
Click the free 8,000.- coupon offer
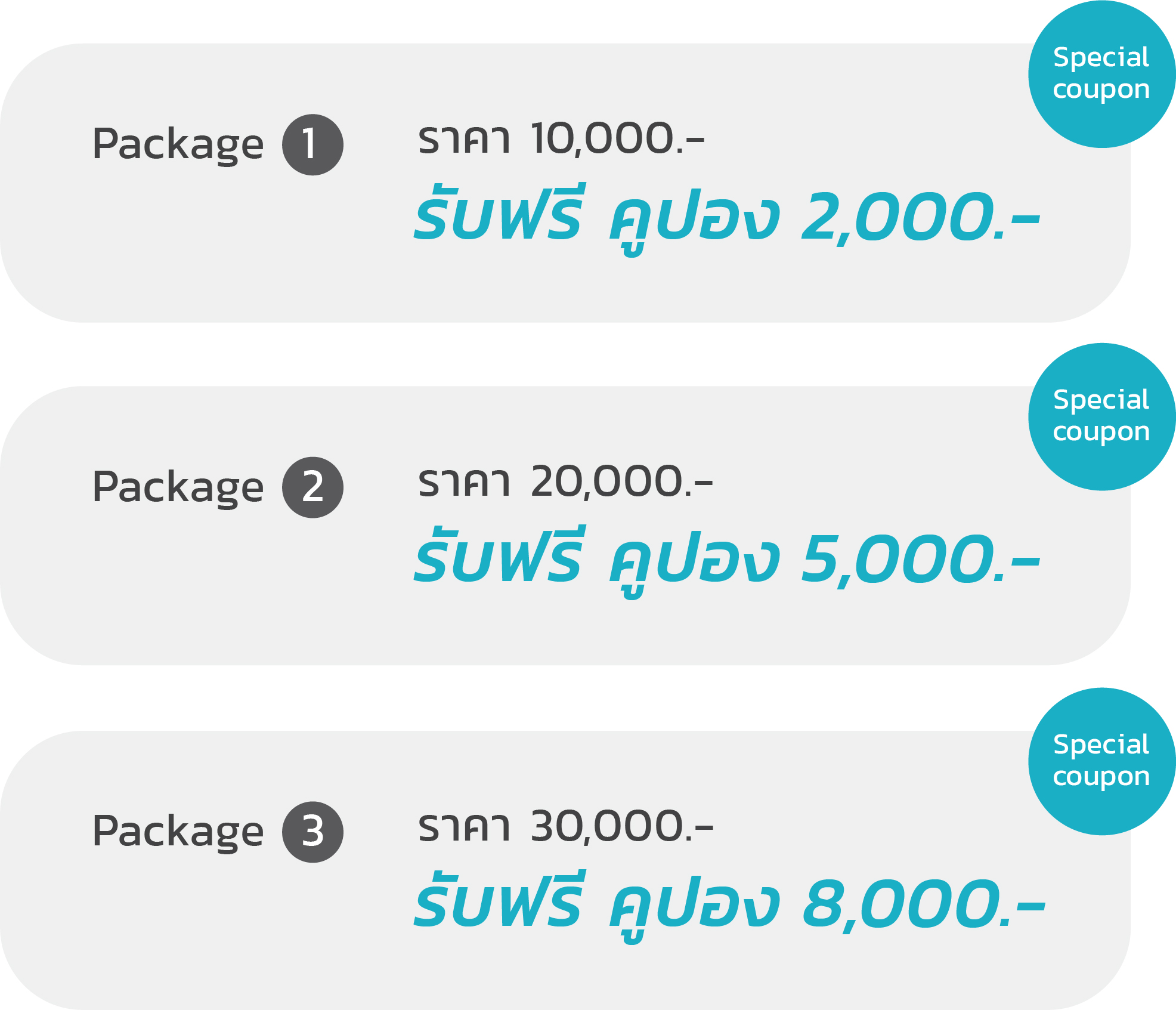tap(729, 906)
